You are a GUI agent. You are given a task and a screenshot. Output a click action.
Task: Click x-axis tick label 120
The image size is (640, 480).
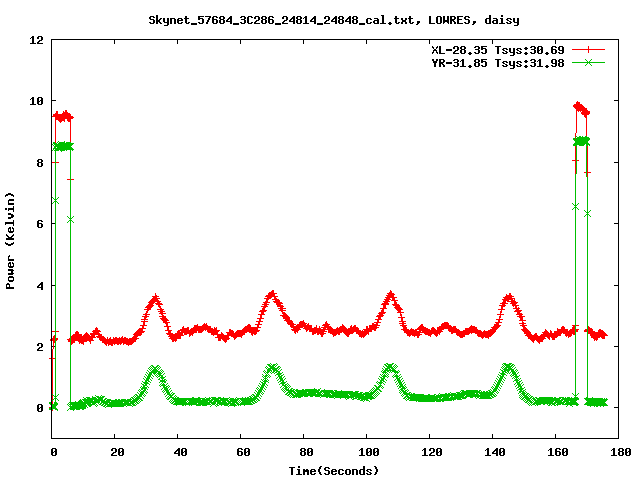(x=432, y=452)
